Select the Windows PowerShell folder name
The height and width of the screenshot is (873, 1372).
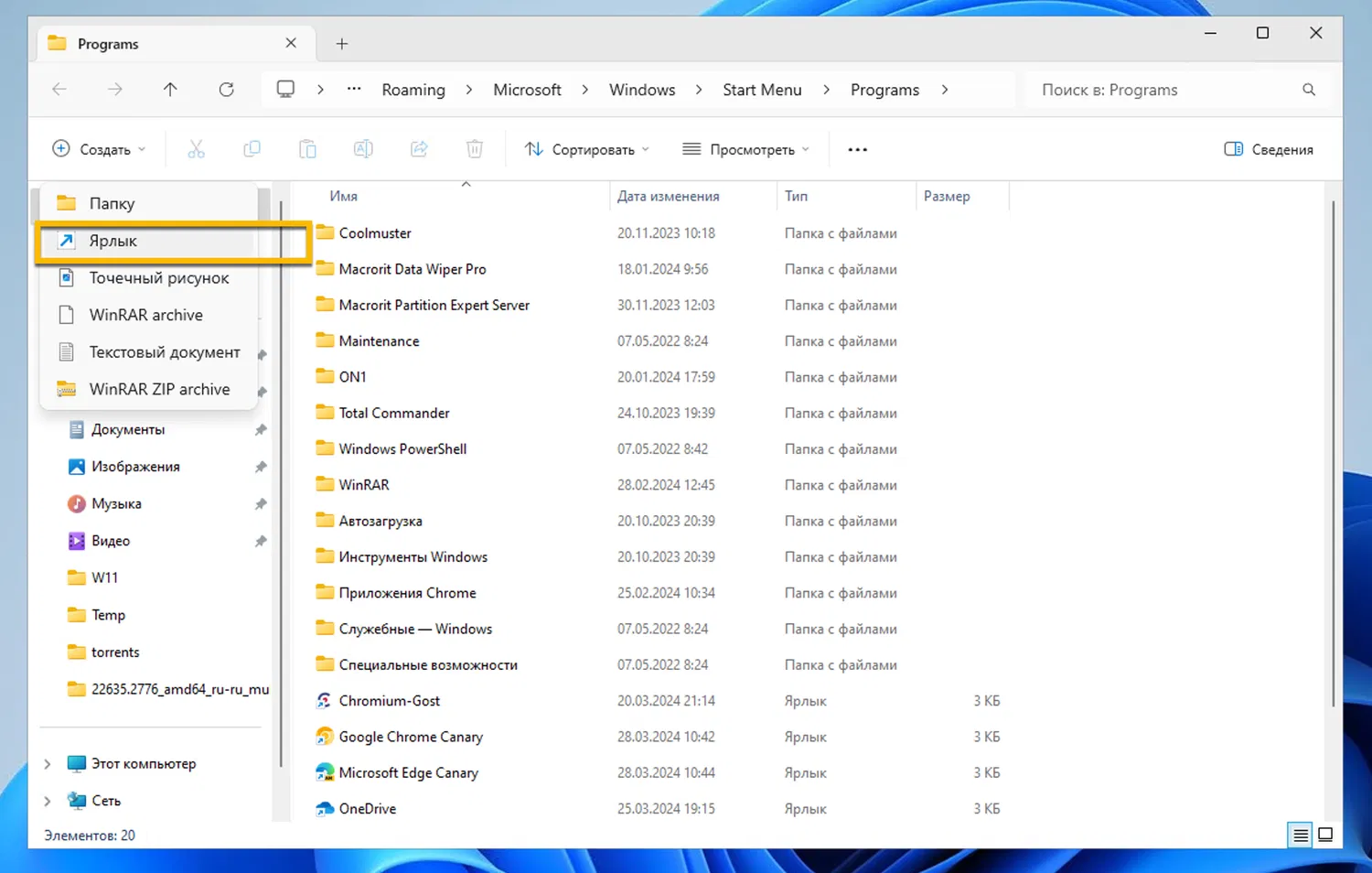(x=402, y=448)
